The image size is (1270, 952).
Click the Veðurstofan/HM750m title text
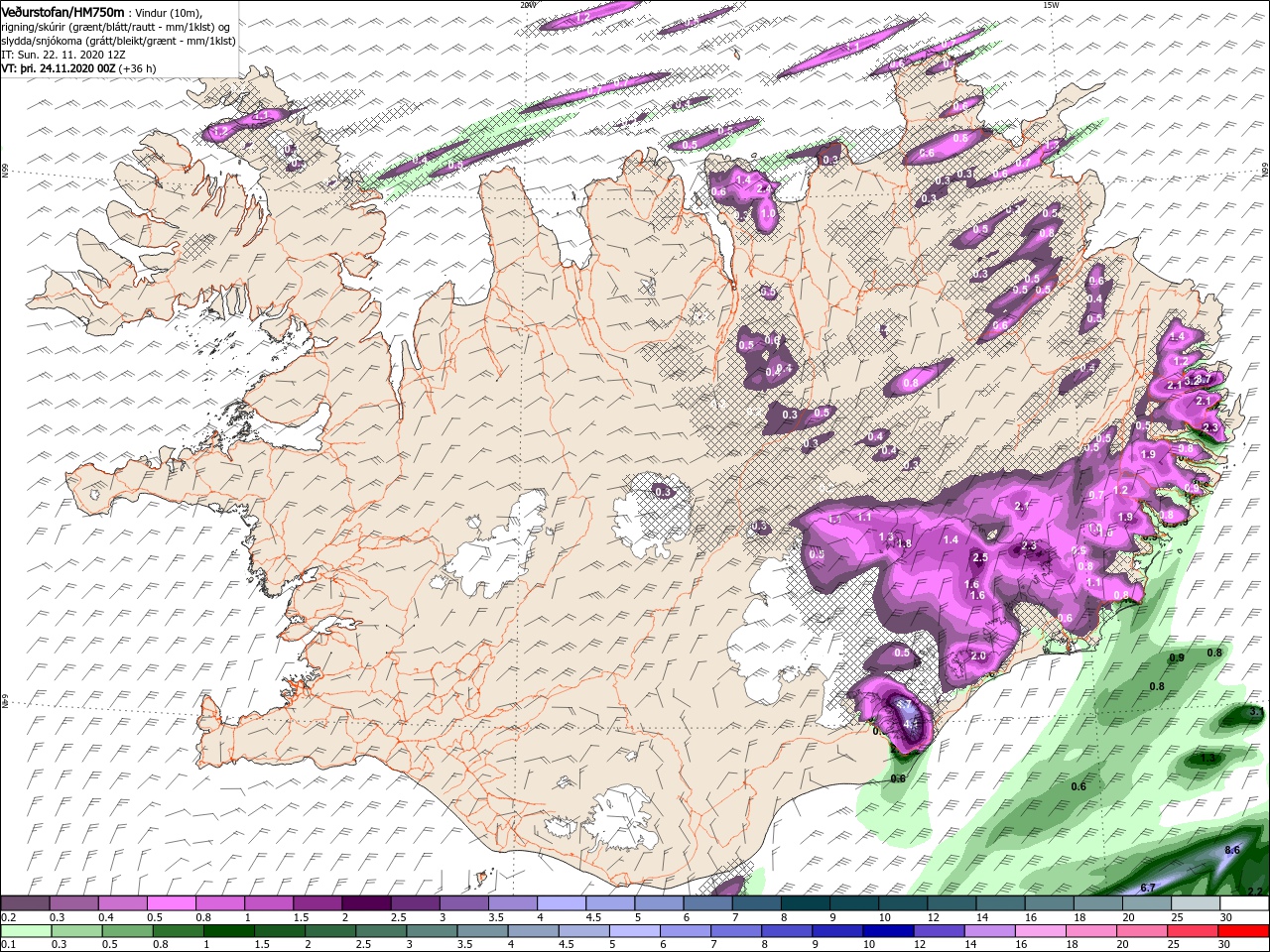(x=63, y=11)
